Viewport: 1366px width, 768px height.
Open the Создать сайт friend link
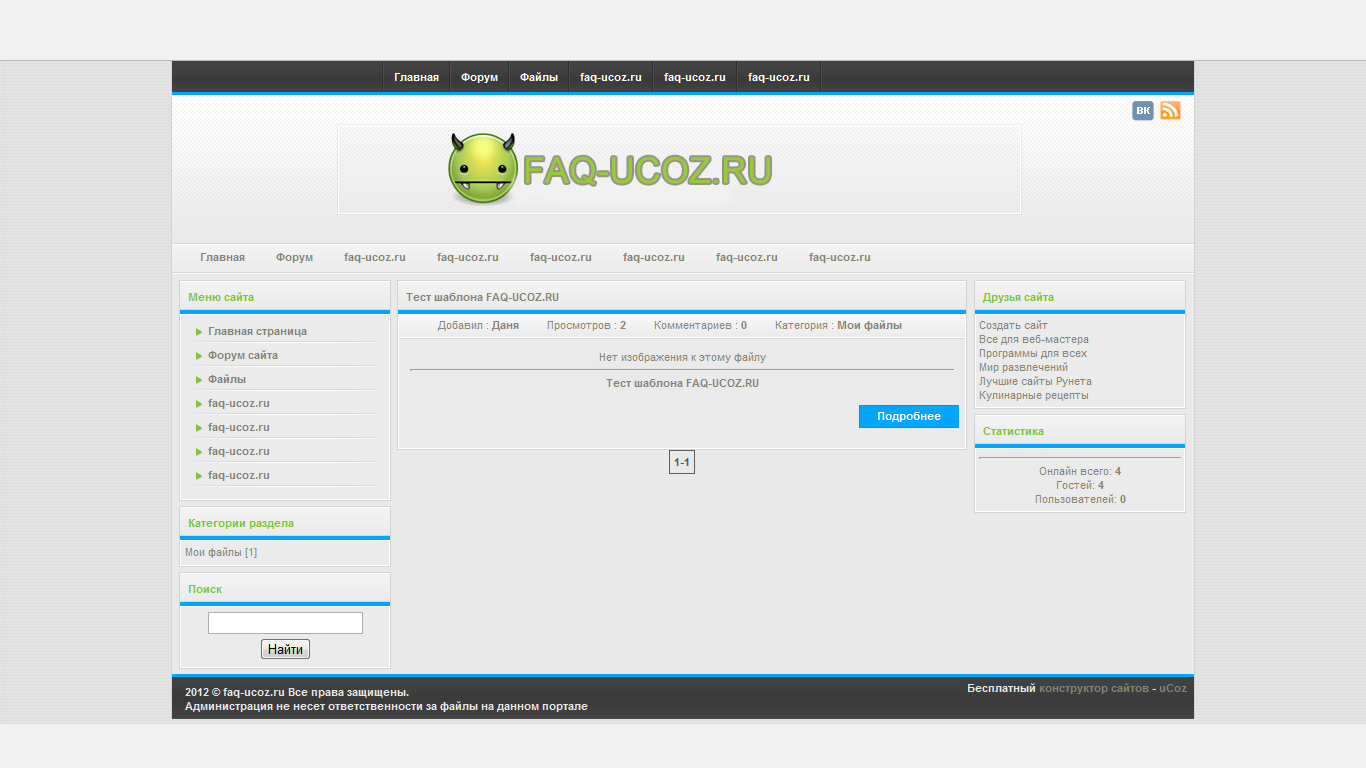tap(1013, 325)
